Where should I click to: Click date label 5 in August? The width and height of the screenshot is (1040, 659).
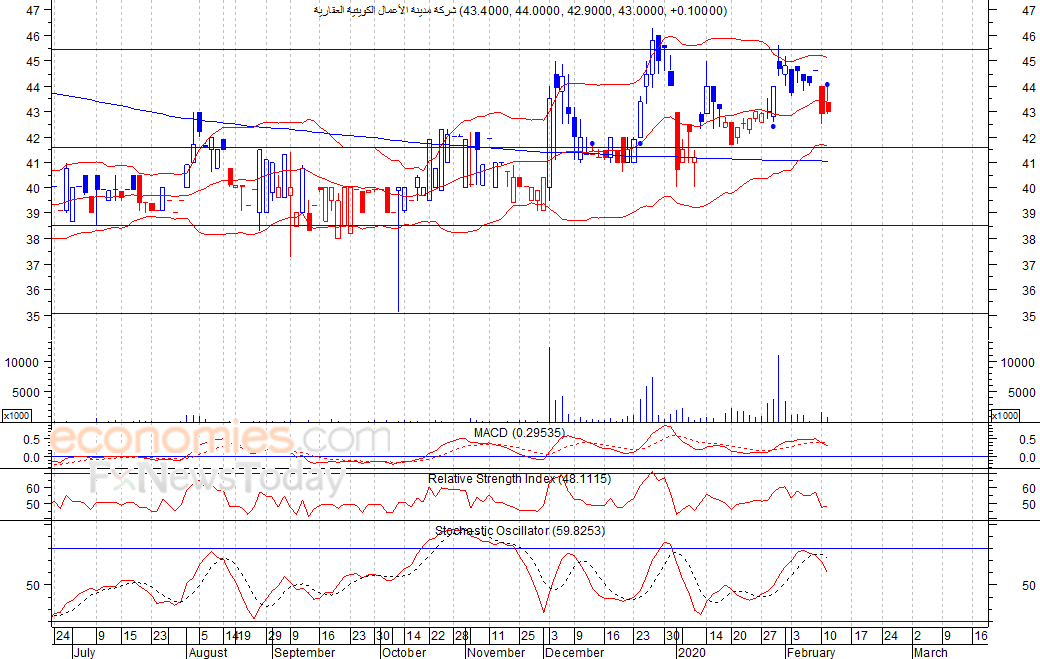tap(204, 636)
